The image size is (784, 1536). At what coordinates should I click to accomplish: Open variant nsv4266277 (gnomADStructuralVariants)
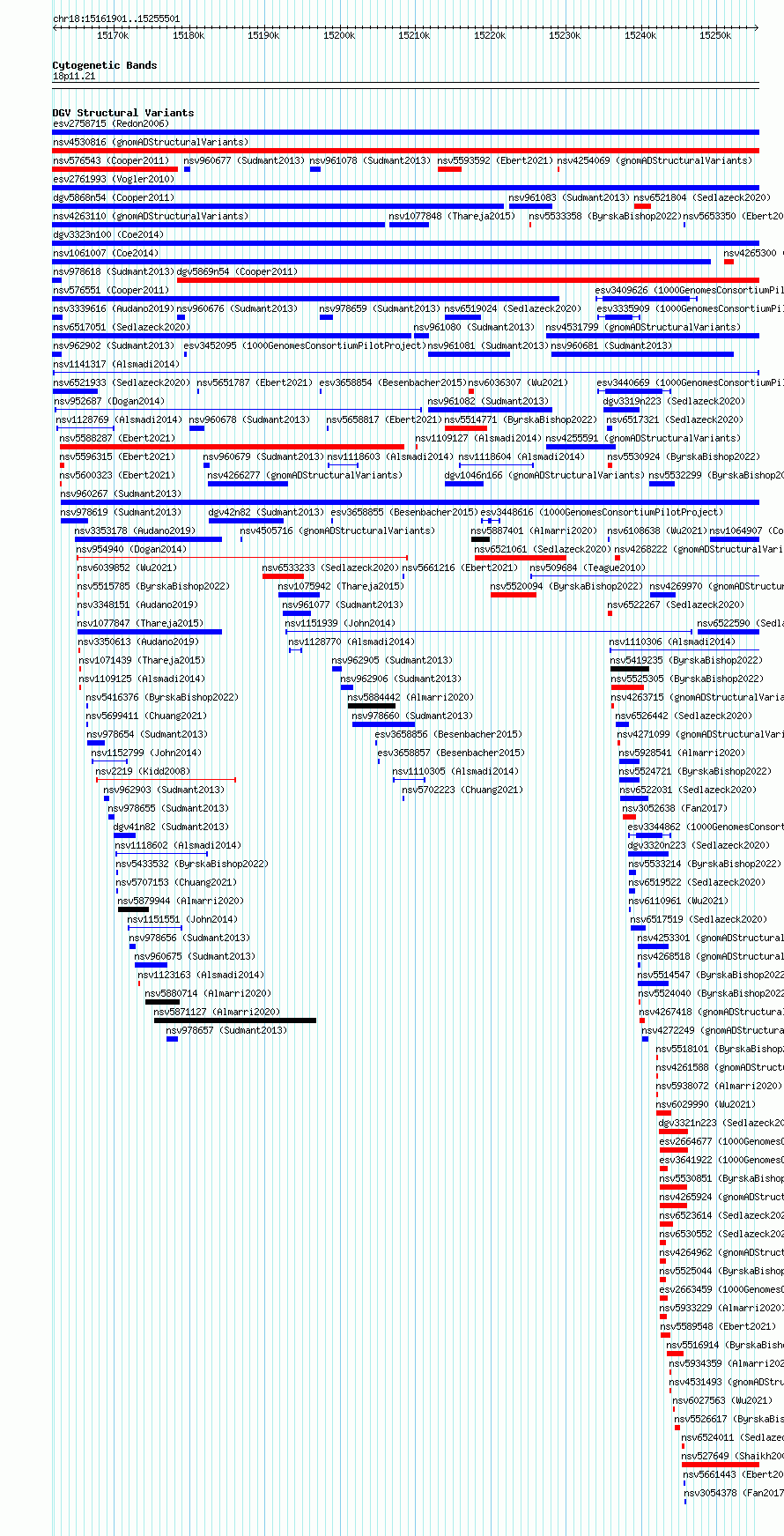pyautogui.click(x=305, y=475)
